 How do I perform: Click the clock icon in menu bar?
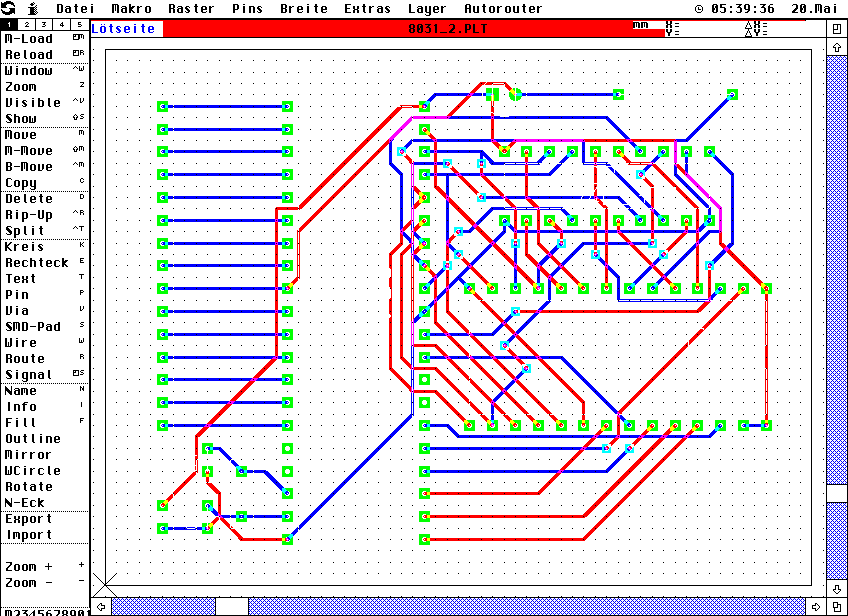coord(700,8)
